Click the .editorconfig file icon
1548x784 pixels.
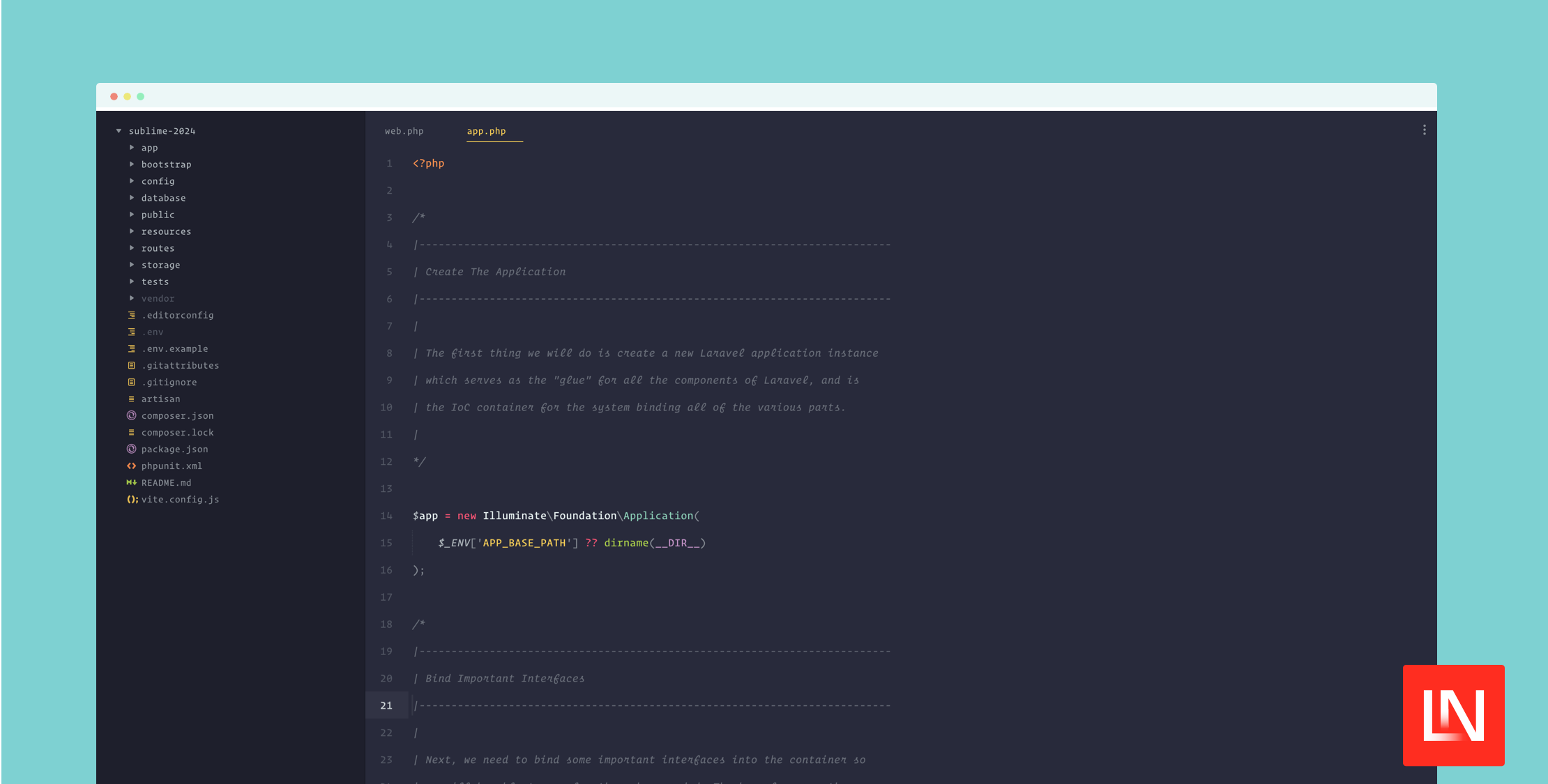tap(131, 315)
